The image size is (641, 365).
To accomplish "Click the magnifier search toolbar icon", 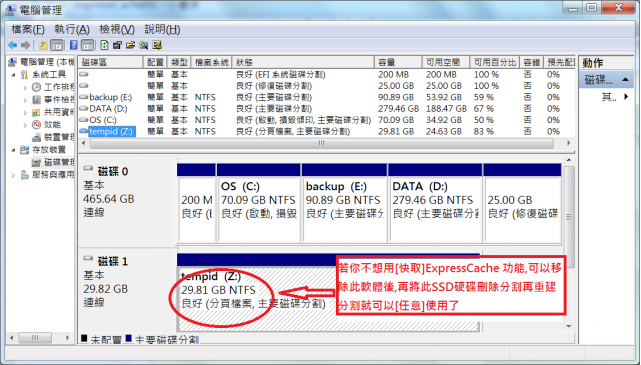I will coord(143,45).
